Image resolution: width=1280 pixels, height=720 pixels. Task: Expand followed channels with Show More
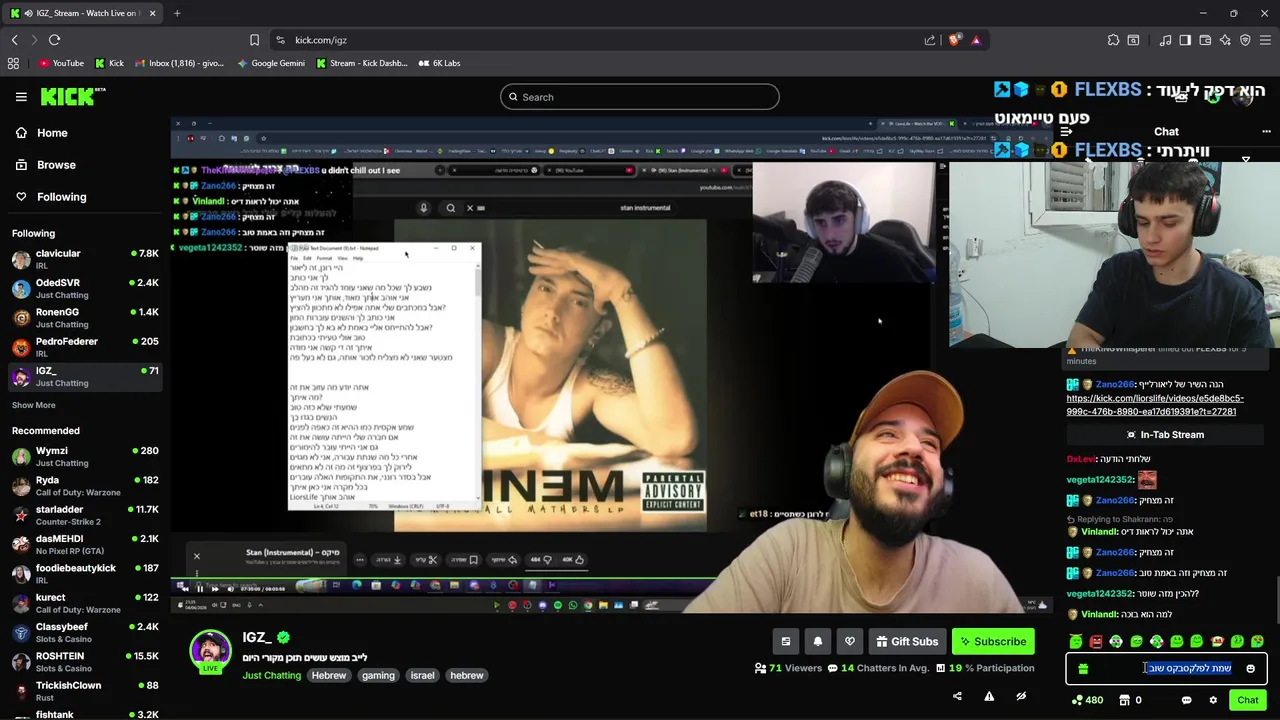tap(34, 405)
